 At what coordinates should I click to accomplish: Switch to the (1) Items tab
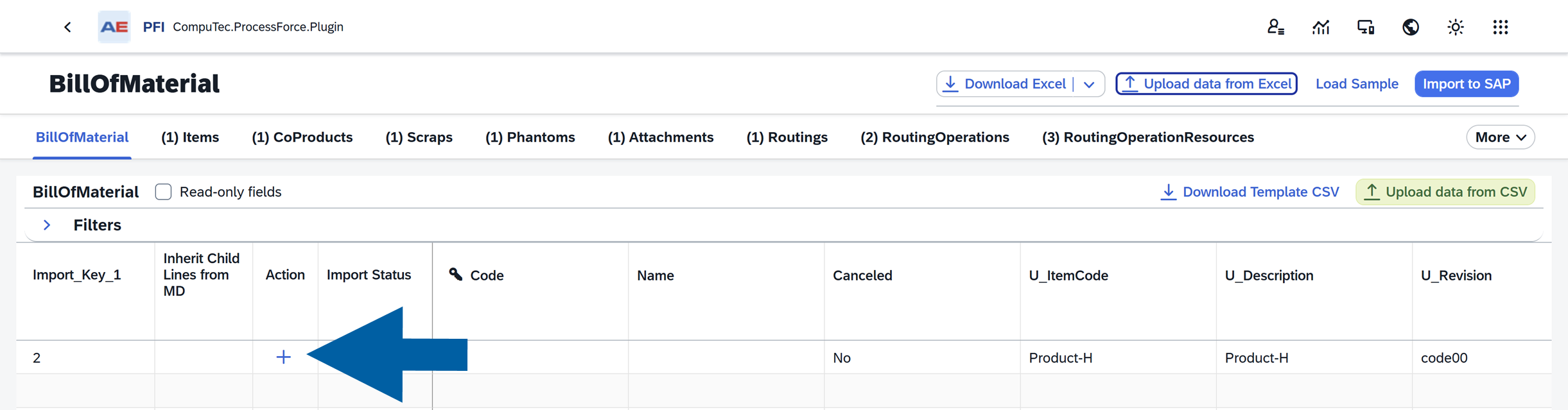click(x=190, y=137)
